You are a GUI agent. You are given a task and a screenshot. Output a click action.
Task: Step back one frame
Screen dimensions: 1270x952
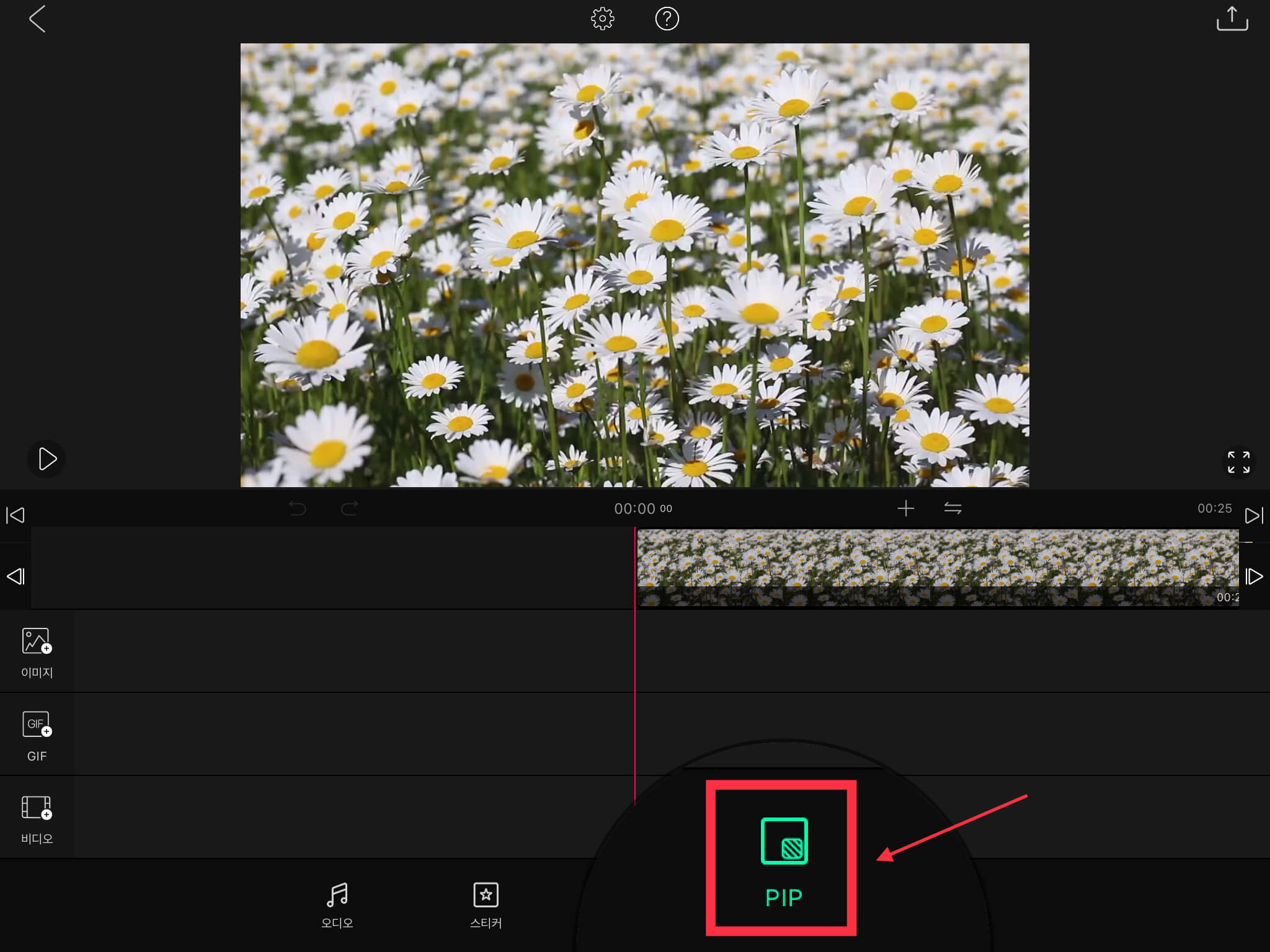(x=15, y=576)
